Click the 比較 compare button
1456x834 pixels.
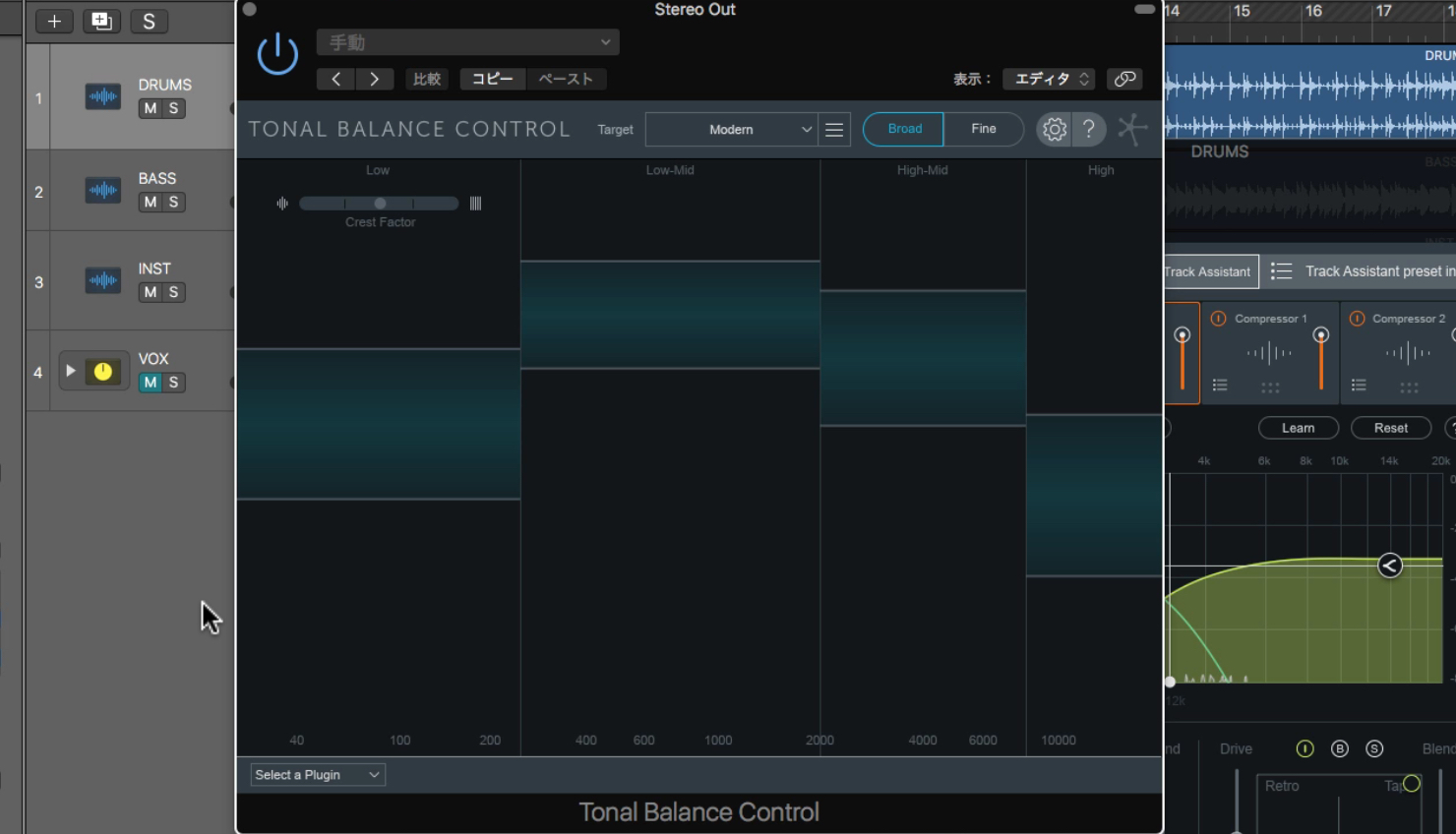click(x=427, y=79)
